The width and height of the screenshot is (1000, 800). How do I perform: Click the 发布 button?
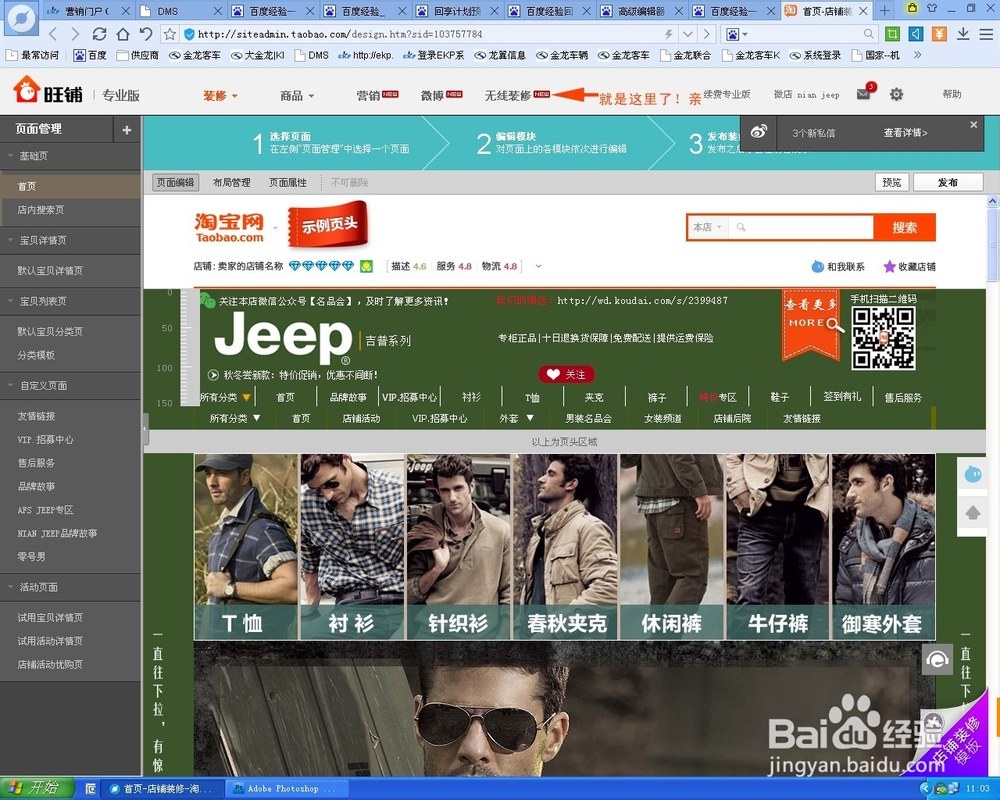pyautogui.click(x=948, y=182)
